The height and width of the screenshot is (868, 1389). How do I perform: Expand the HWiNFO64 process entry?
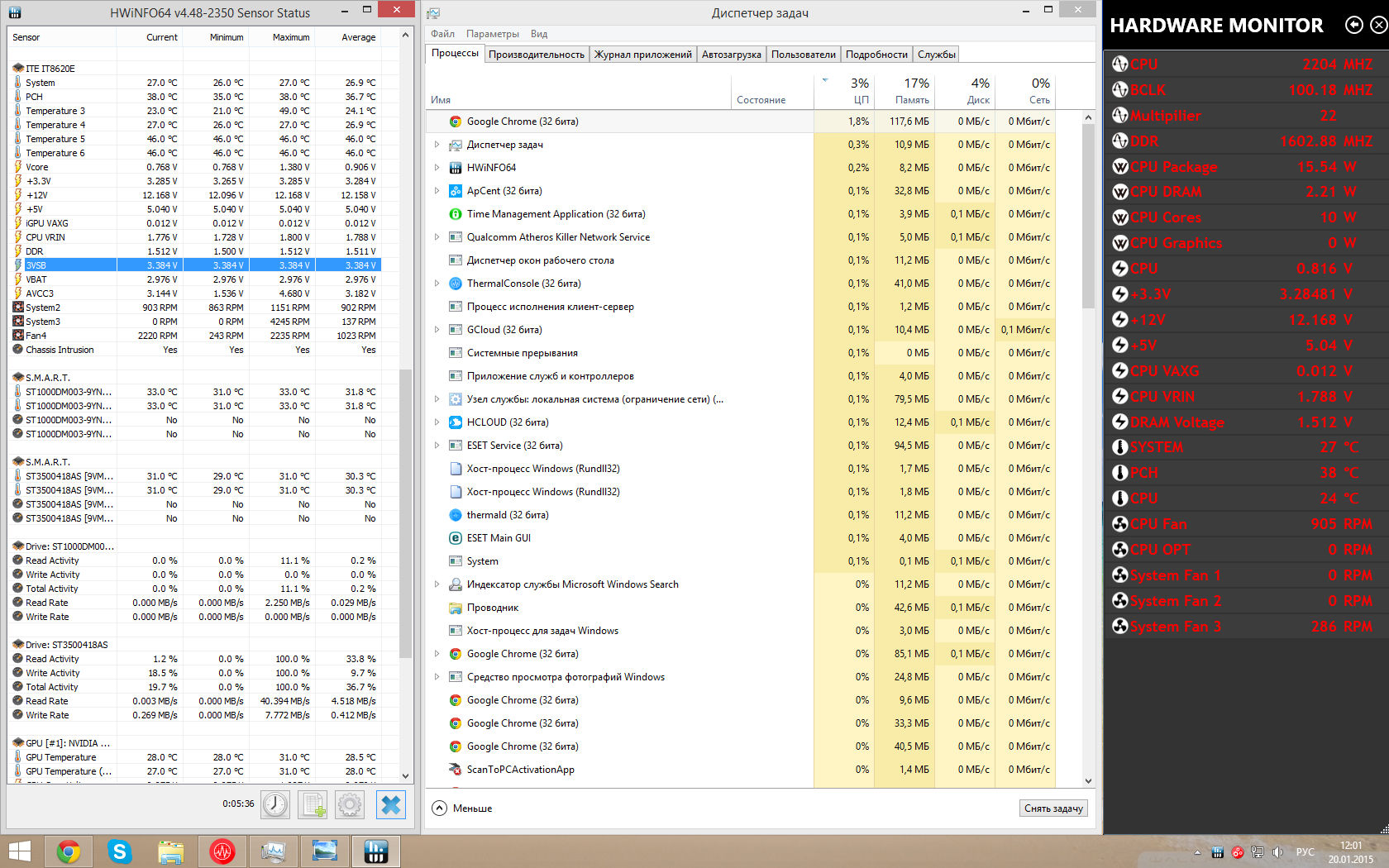tap(437, 168)
